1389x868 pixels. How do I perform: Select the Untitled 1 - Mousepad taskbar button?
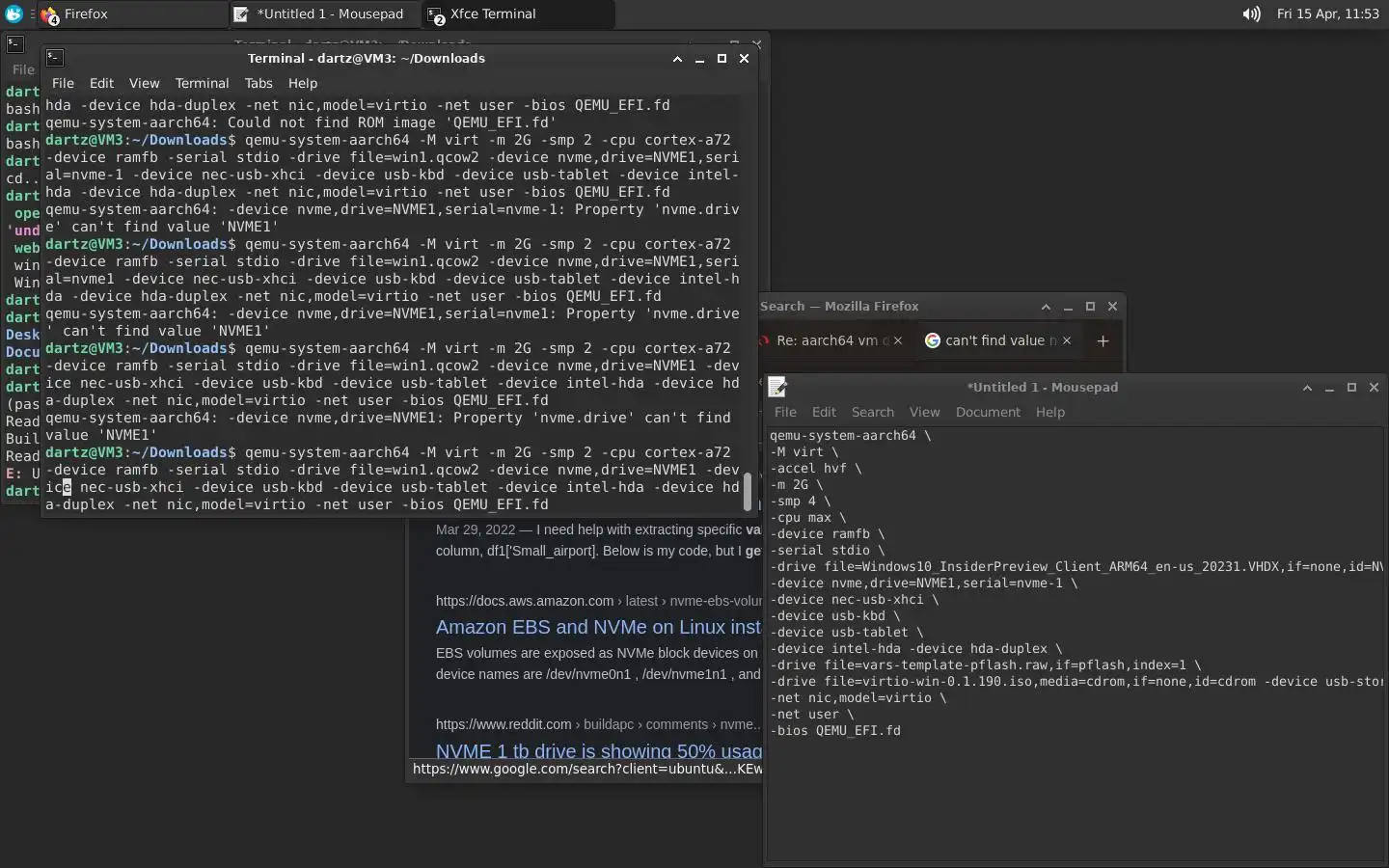pos(325,14)
